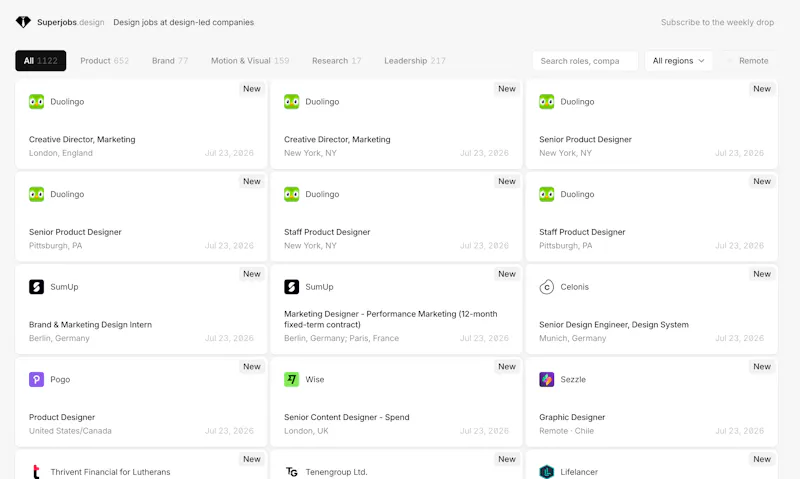Click 'Design jobs at design-led companies' tagline

pyautogui.click(x=184, y=22)
